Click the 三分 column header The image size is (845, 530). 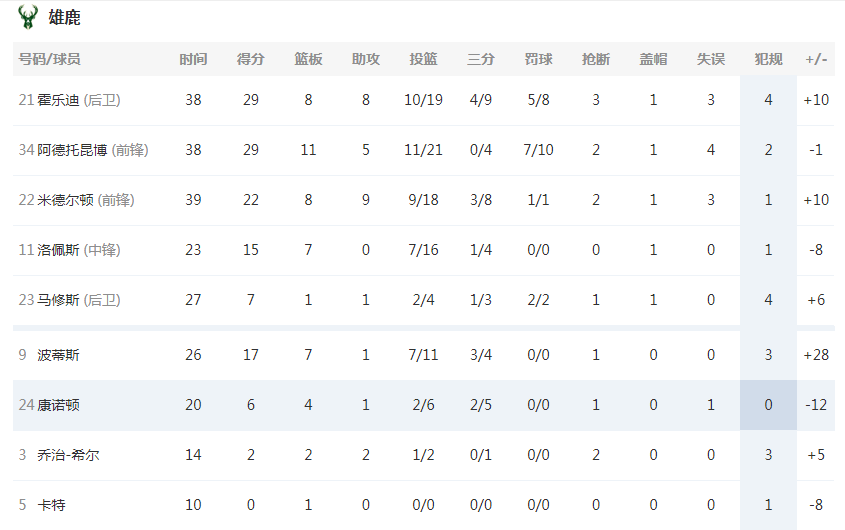(481, 59)
